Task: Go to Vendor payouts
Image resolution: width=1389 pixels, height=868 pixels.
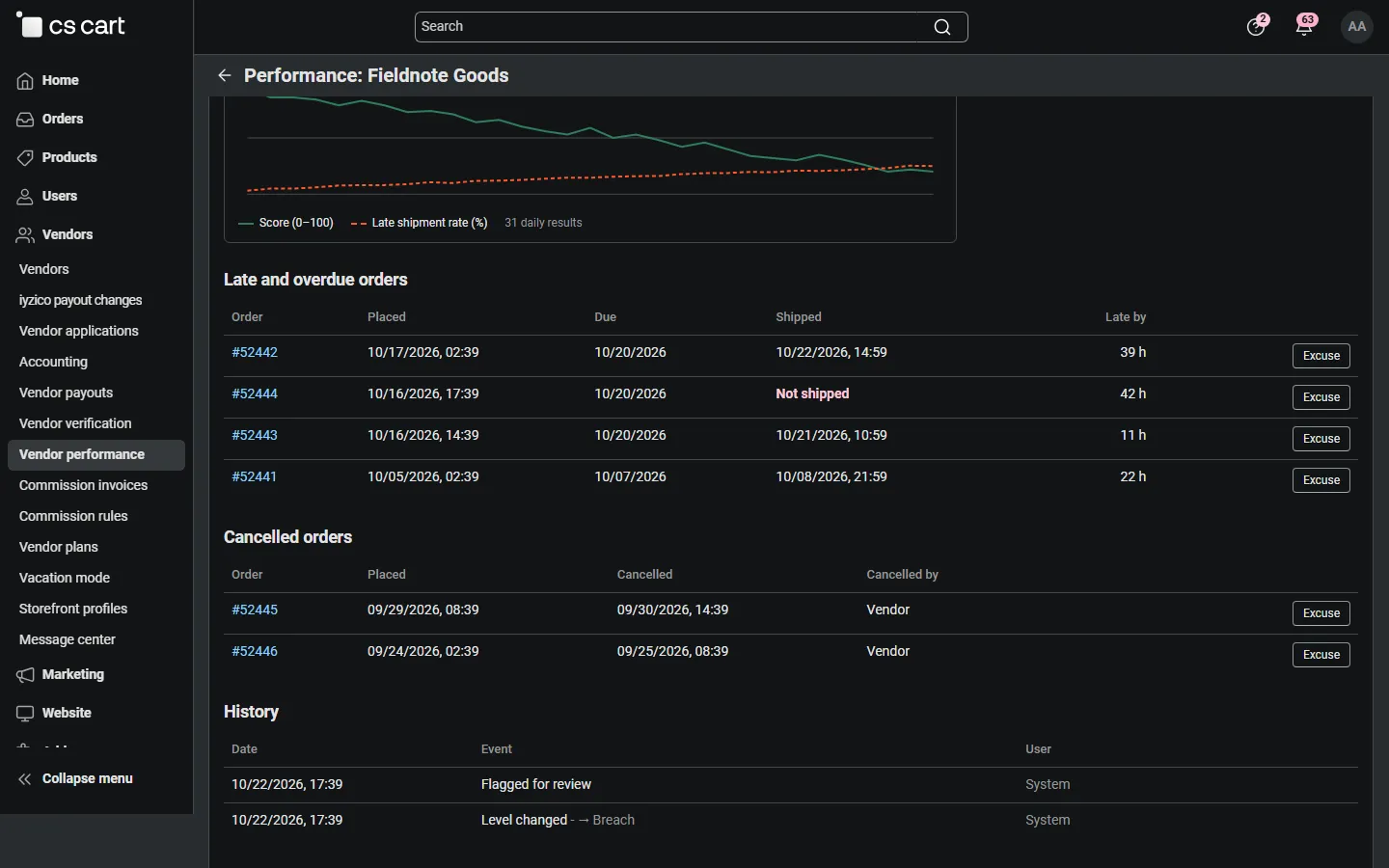Action: point(96,393)
